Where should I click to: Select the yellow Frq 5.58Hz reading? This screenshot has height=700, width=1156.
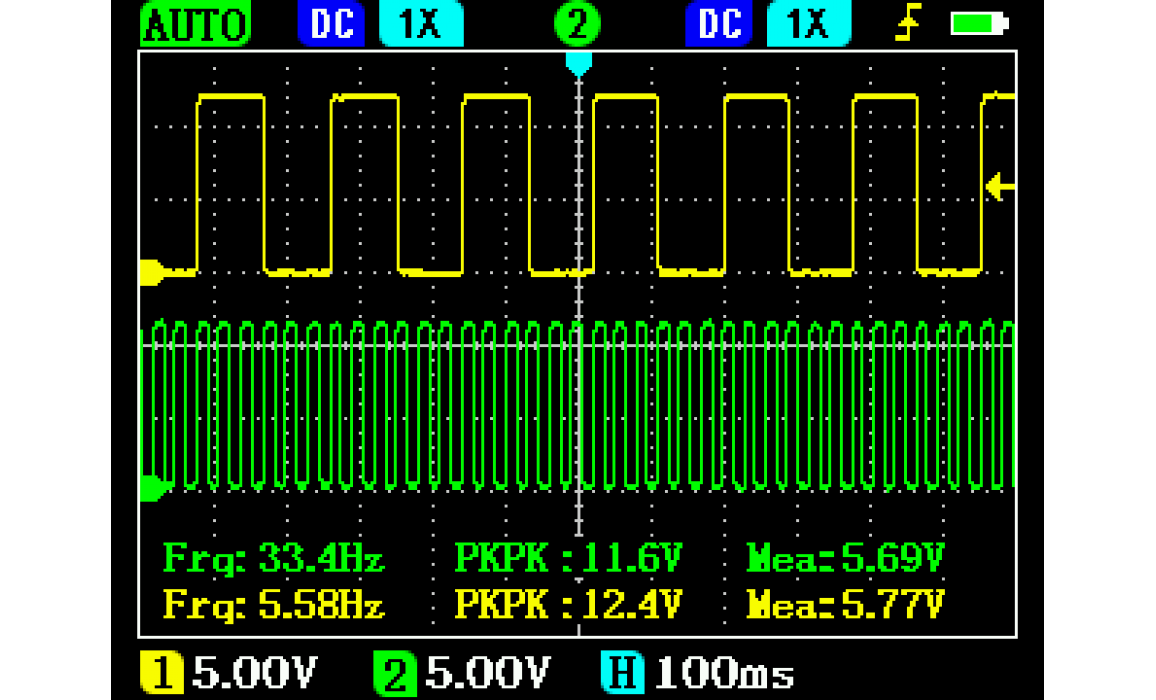click(x=274, y=604)
